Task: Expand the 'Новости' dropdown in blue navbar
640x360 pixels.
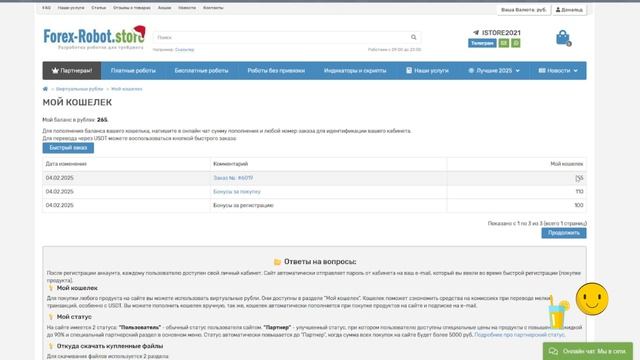Action: point(558,71)
